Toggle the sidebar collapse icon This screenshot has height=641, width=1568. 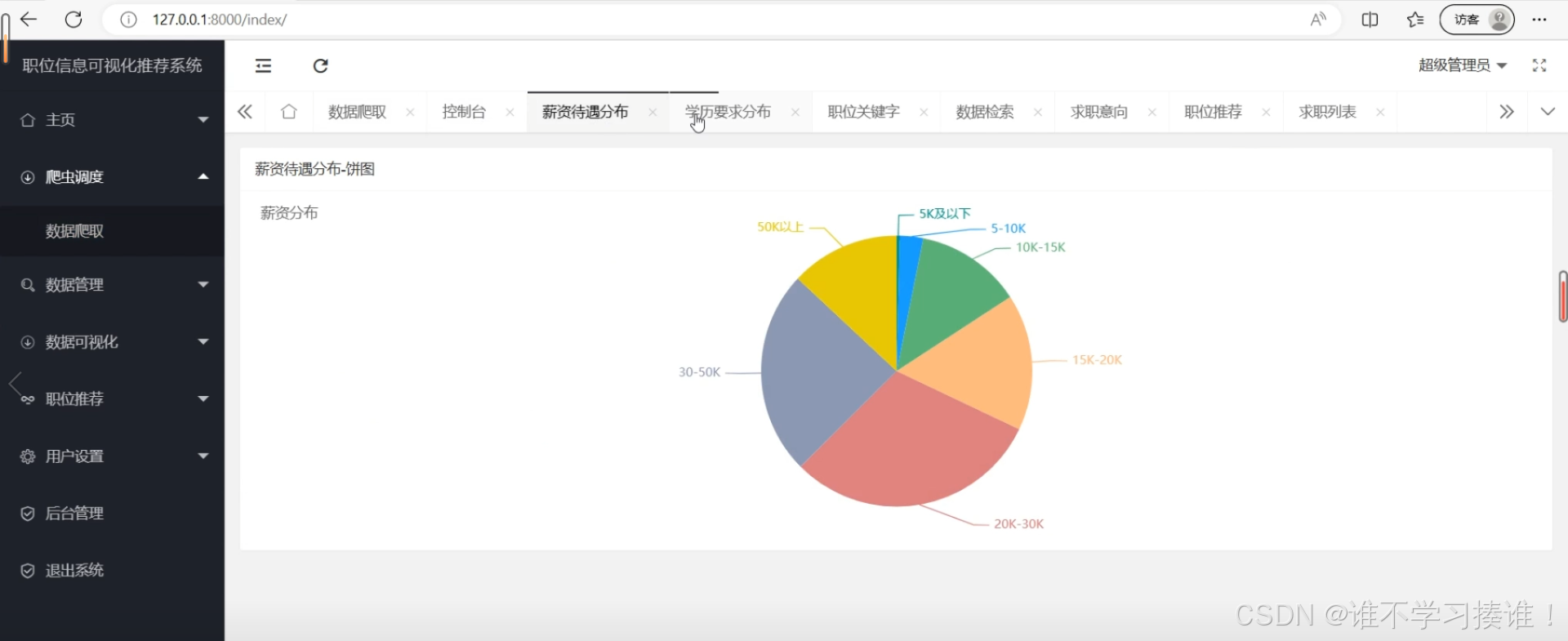click(263, 66)
